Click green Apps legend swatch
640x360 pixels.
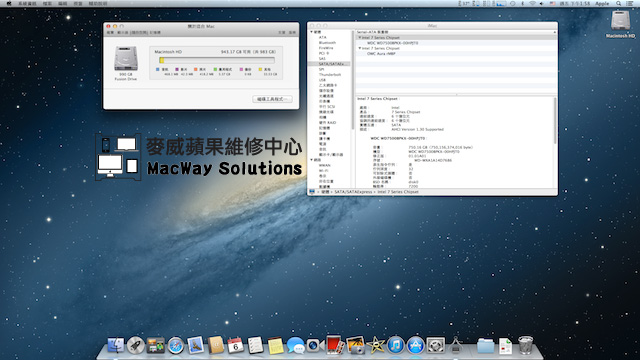click(x=215, y=69)
